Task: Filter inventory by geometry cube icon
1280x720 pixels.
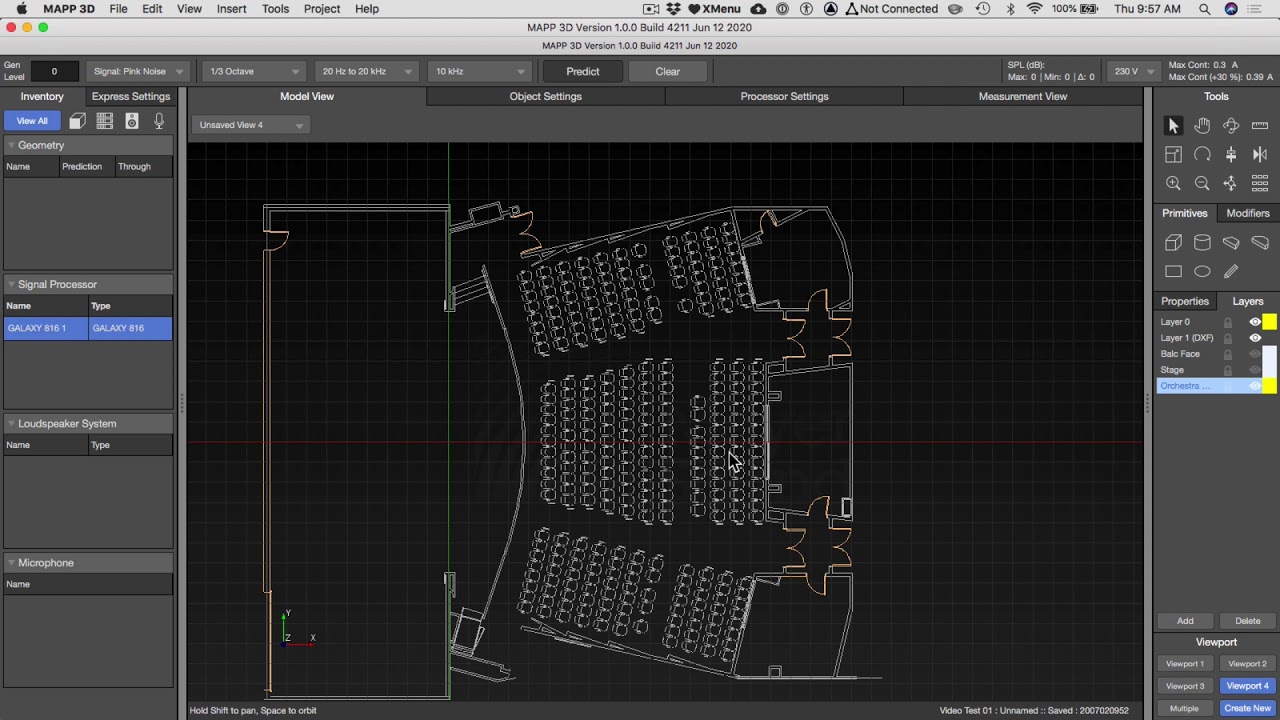Action: point(77,121)
